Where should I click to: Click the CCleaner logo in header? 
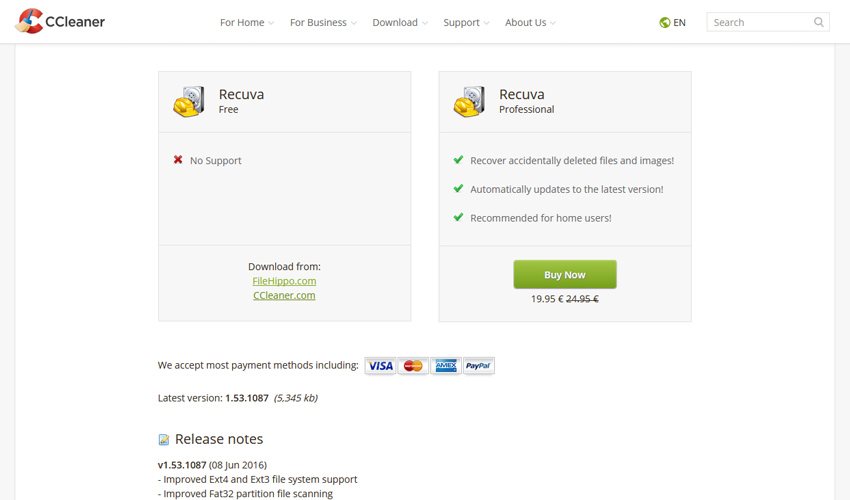61,21
